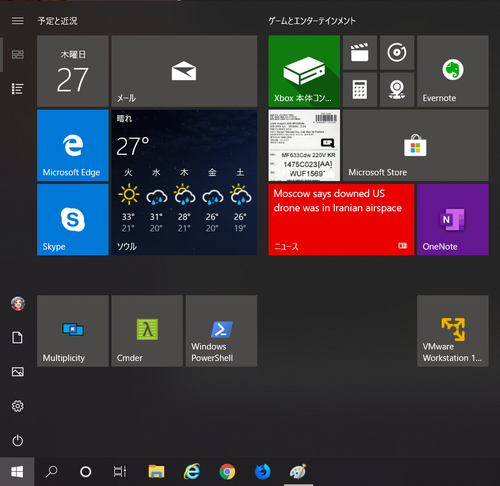Launch the Cmder tile
Viewport: 500px width, 486px height.
147,331
